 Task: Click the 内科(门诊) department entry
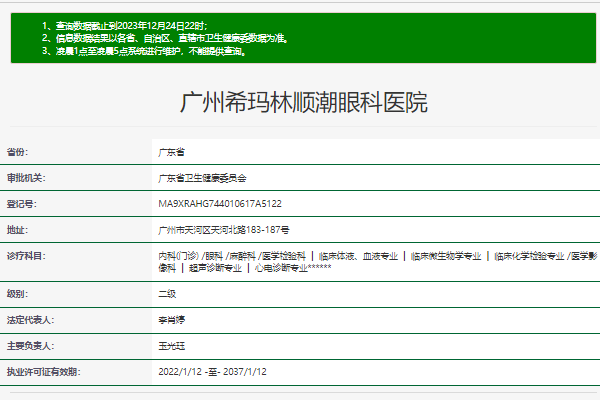tap(179, 256)
